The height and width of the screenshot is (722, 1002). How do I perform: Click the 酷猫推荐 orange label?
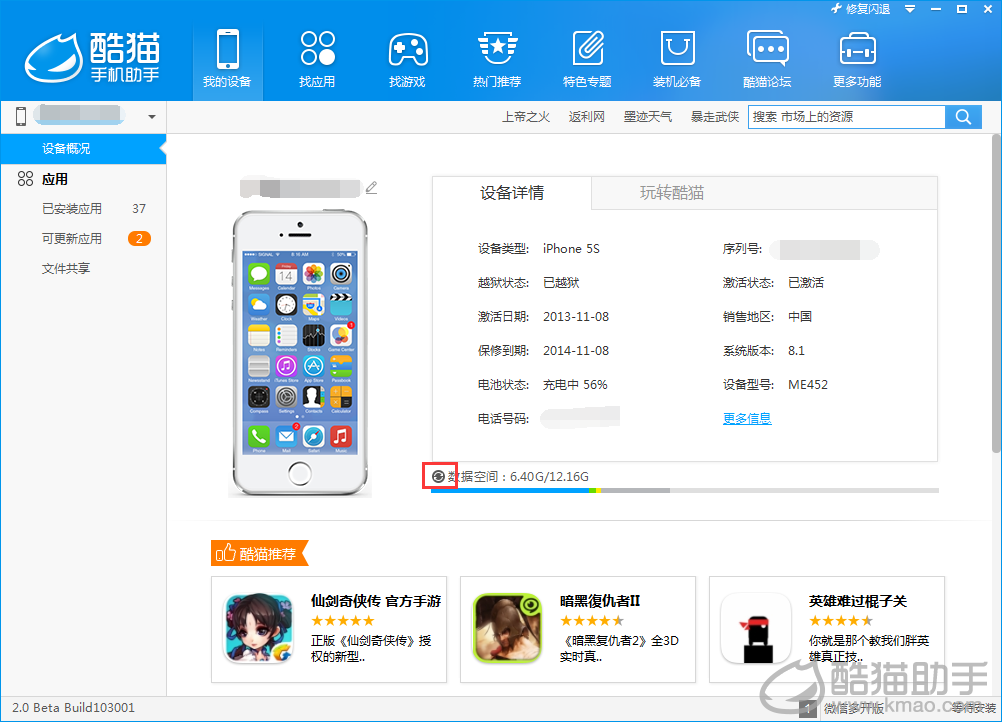[259, 553]
